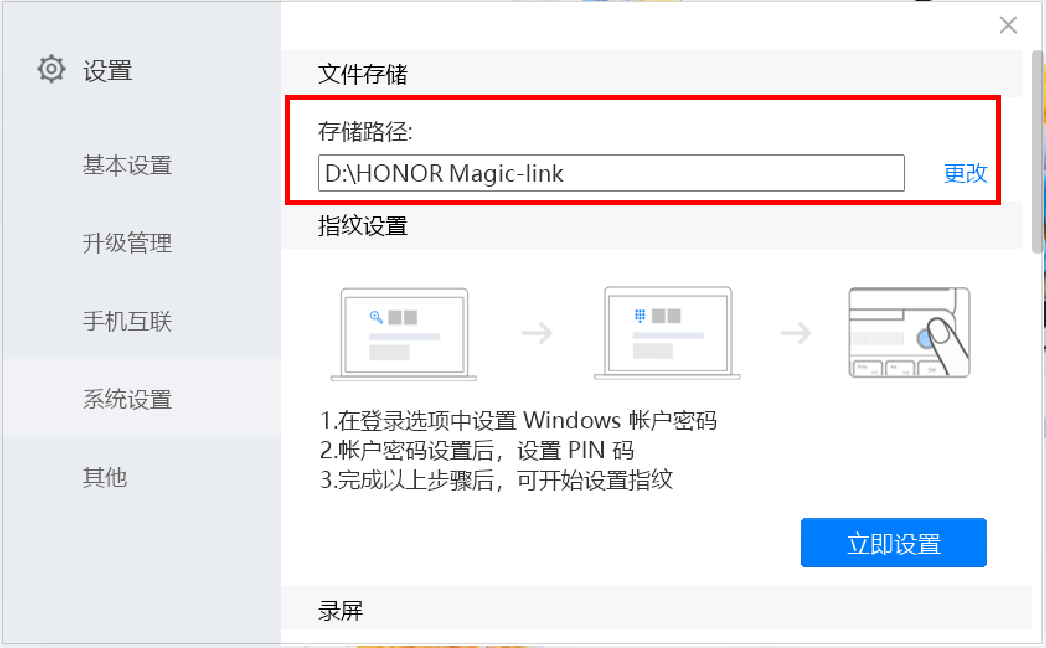Click 更改 to change the storage path
This screenshot has width=1046, height=648.
tap(965, 174)
